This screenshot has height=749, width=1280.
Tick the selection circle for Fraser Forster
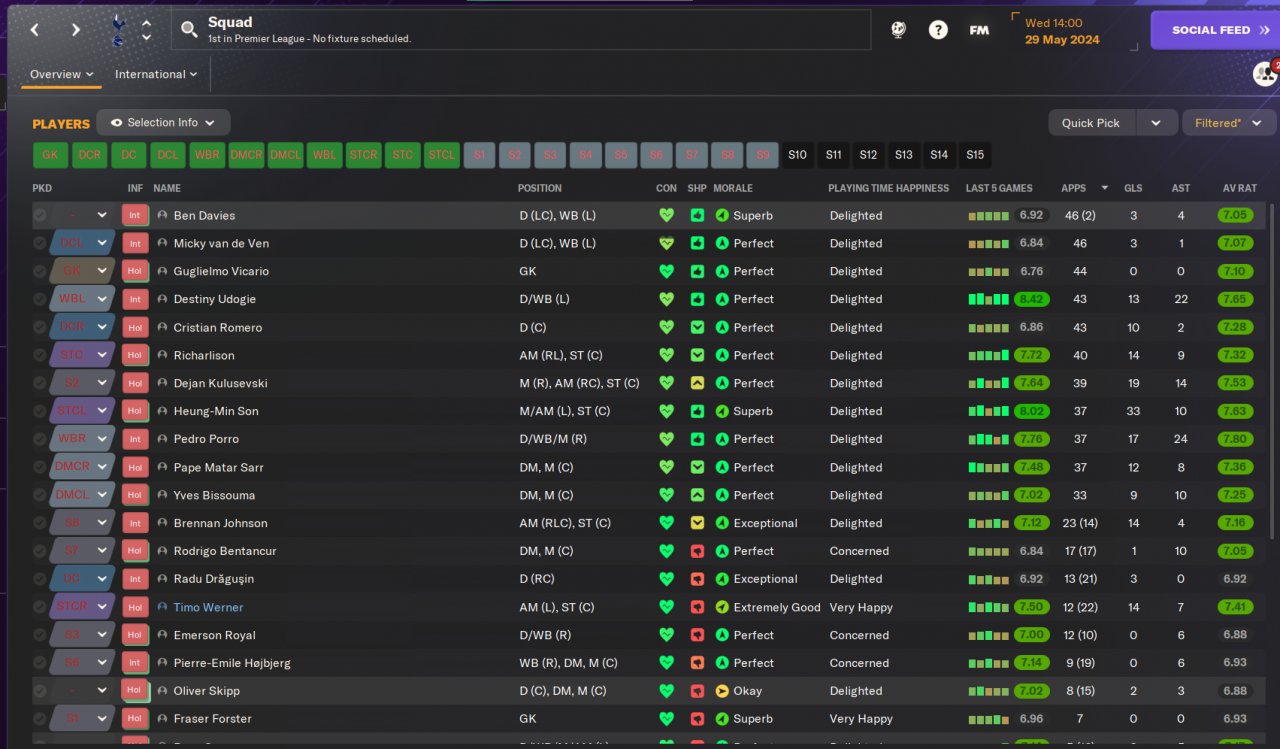[x=40, y=719]
